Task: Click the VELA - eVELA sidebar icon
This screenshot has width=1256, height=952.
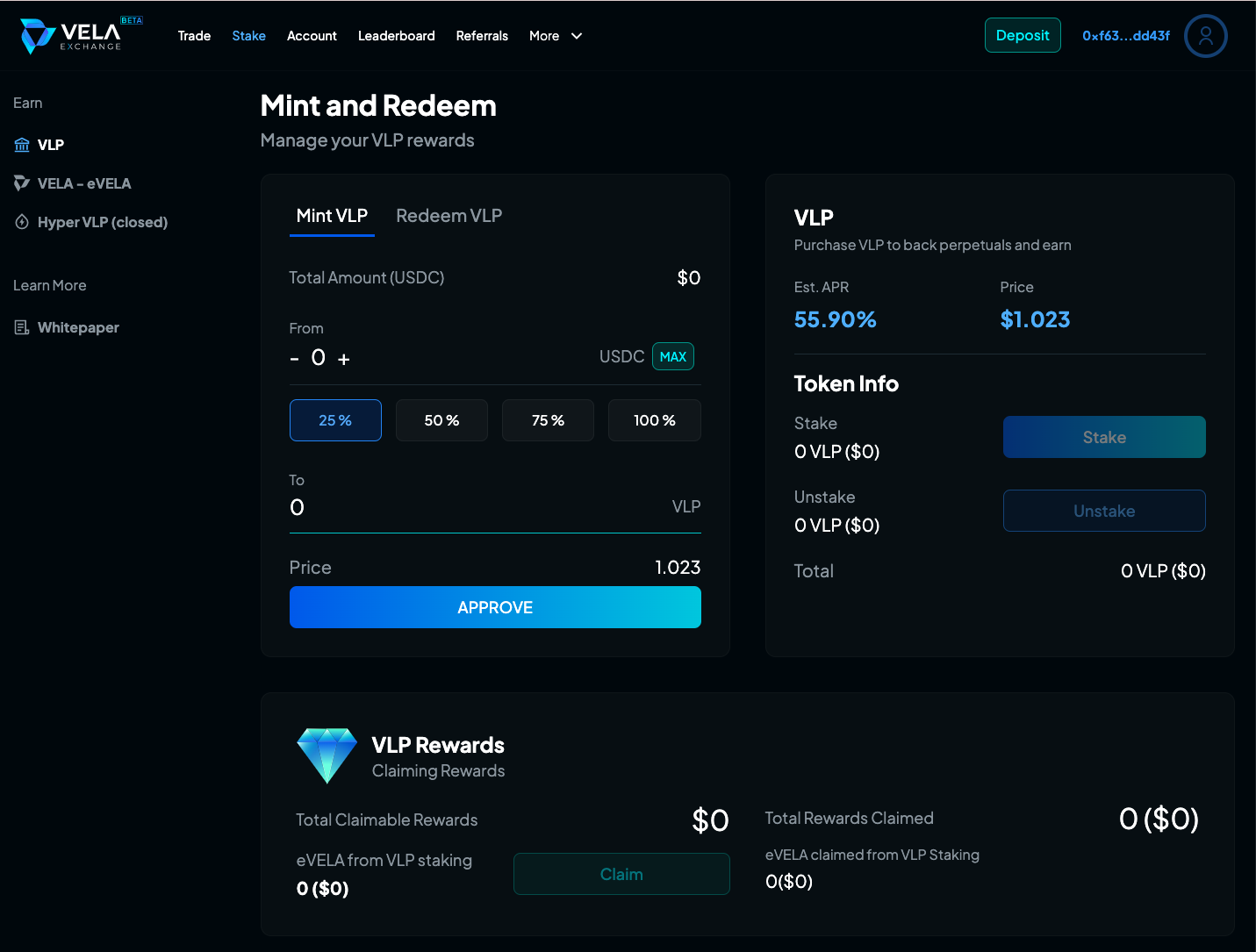Action: (x=22, y=183)
